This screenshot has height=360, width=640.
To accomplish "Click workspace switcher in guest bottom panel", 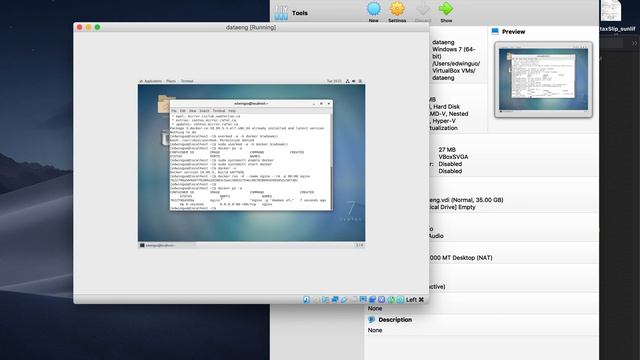I will coord(359,245).
